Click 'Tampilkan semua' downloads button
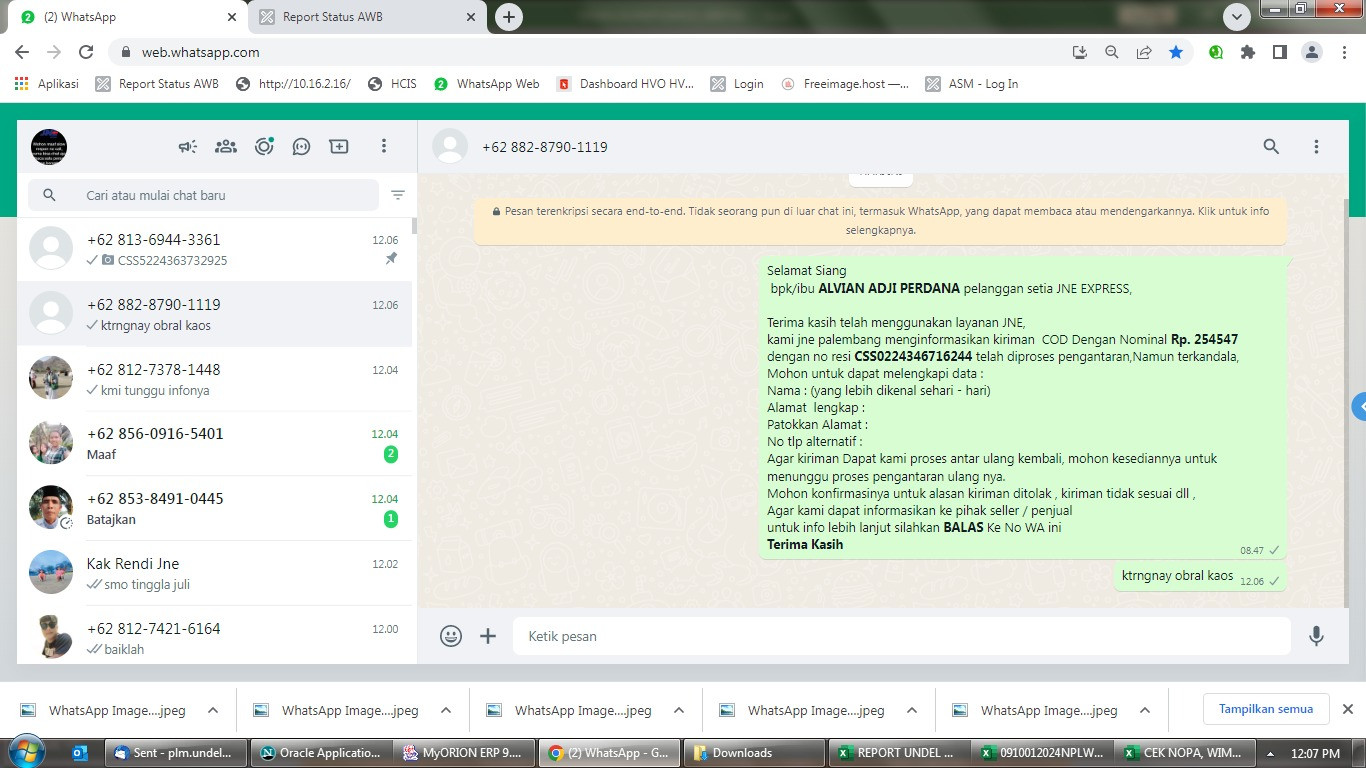1366x768 pixels. pyautogui.click(x=1266, y=709)
